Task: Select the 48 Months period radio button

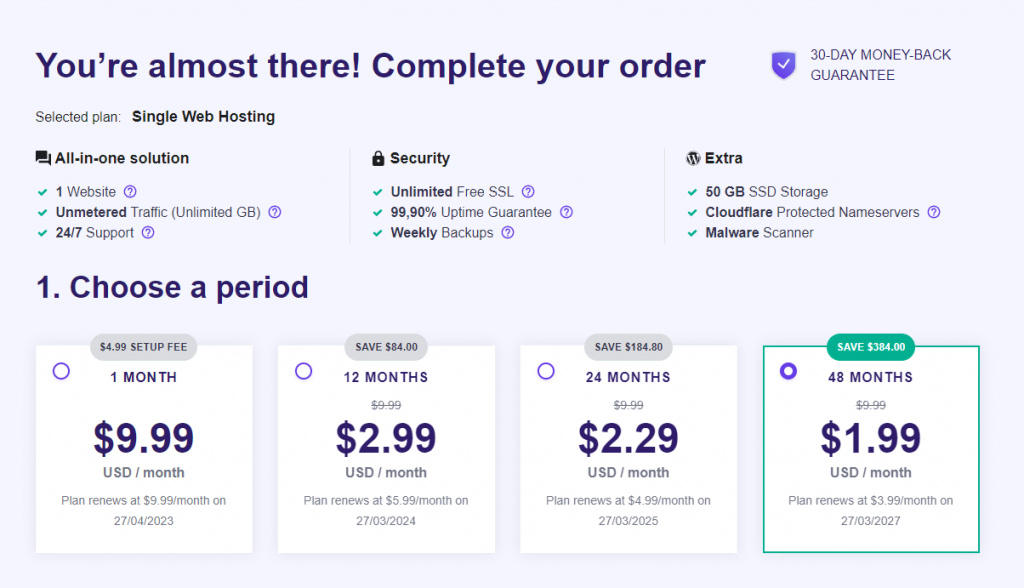Action: pos(788,371)
